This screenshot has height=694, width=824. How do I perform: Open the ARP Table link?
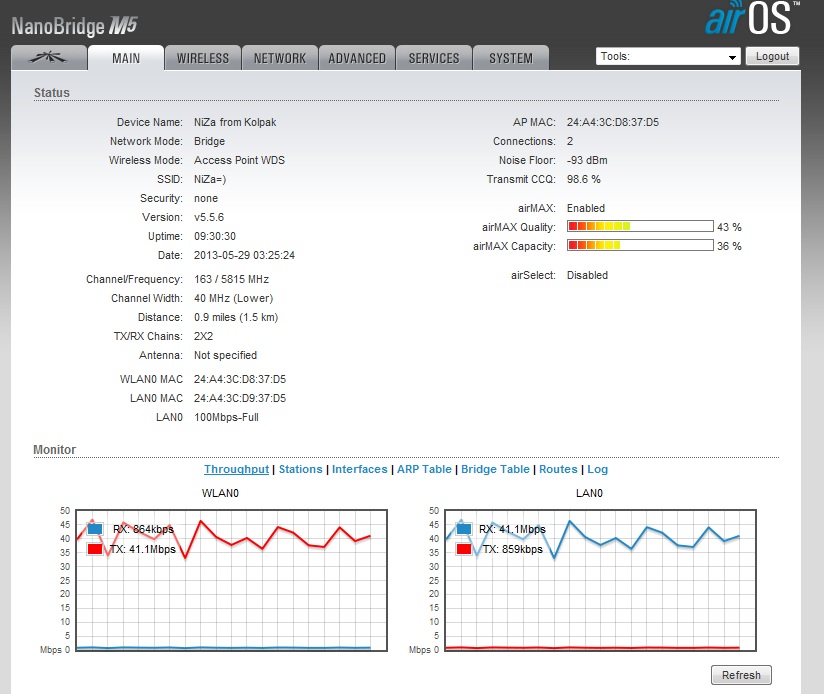point(424,469)
